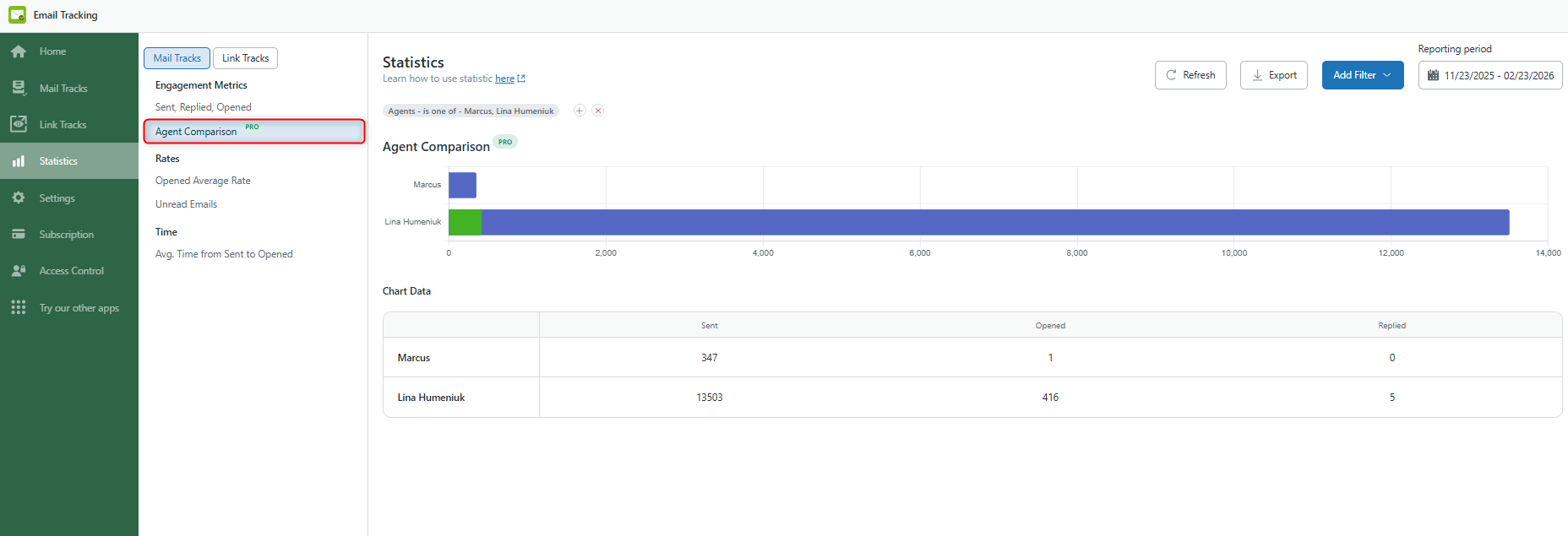Image resolution: width=1568 pixels, height=536 pixels.
Task: Open the statistic help 'here' link
Action: point(504,79)
